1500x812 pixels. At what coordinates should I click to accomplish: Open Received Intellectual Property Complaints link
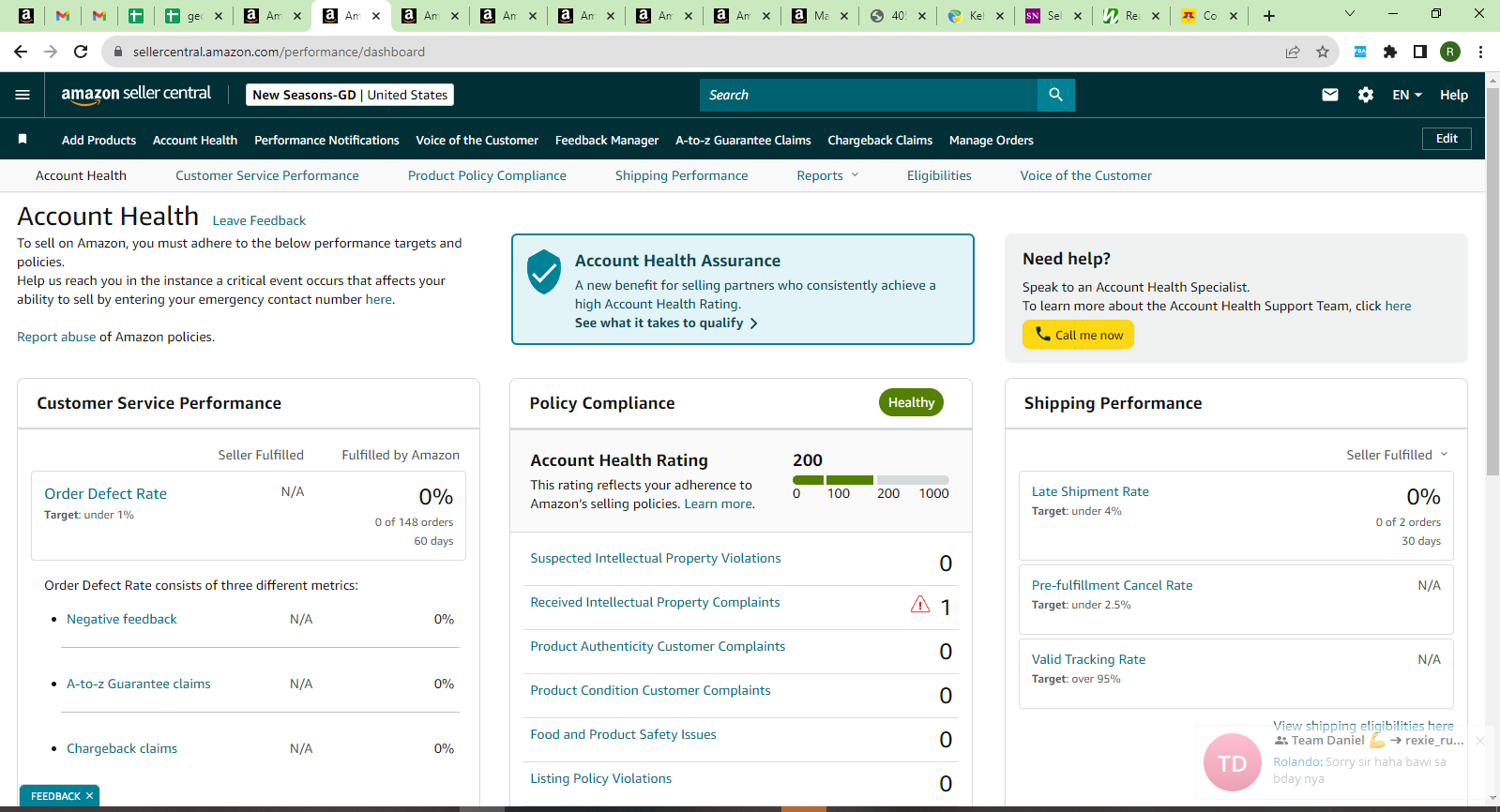point(655,602)
